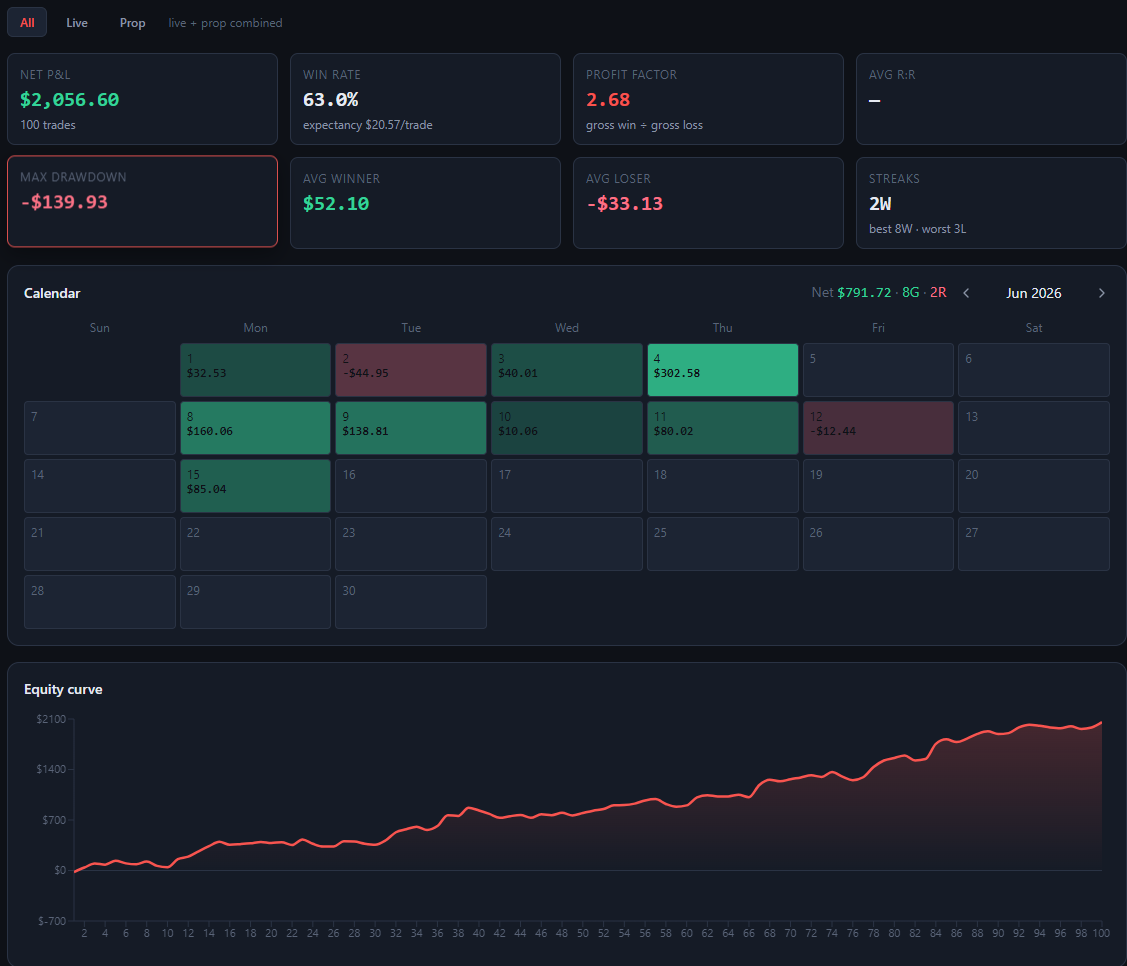Image resolution: width=1127 pixels, height=966 pixels.
Task: Select the empty June 5 cell
Action: pyautogui.click(x=878, y=370)
